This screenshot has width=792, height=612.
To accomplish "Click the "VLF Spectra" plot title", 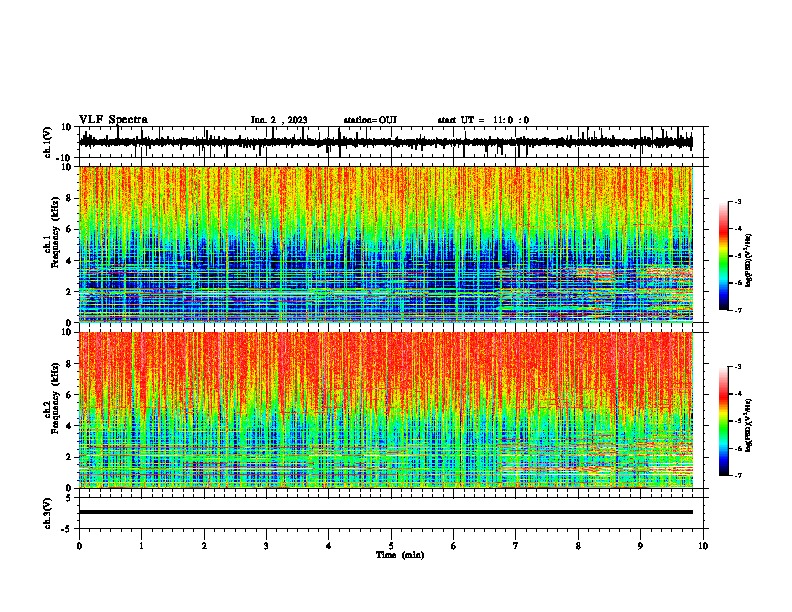I will point(113,120).
